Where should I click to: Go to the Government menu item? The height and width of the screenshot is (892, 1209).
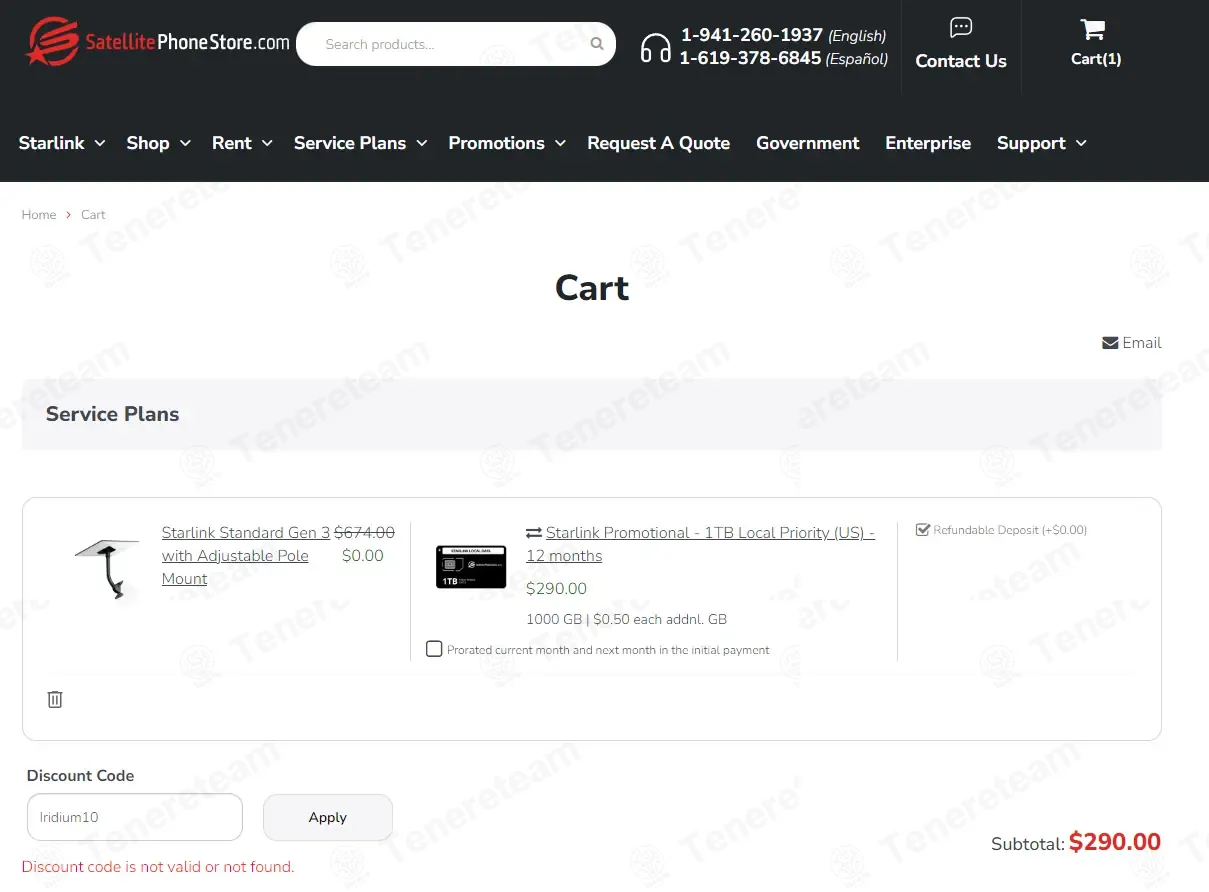point(807,143)
